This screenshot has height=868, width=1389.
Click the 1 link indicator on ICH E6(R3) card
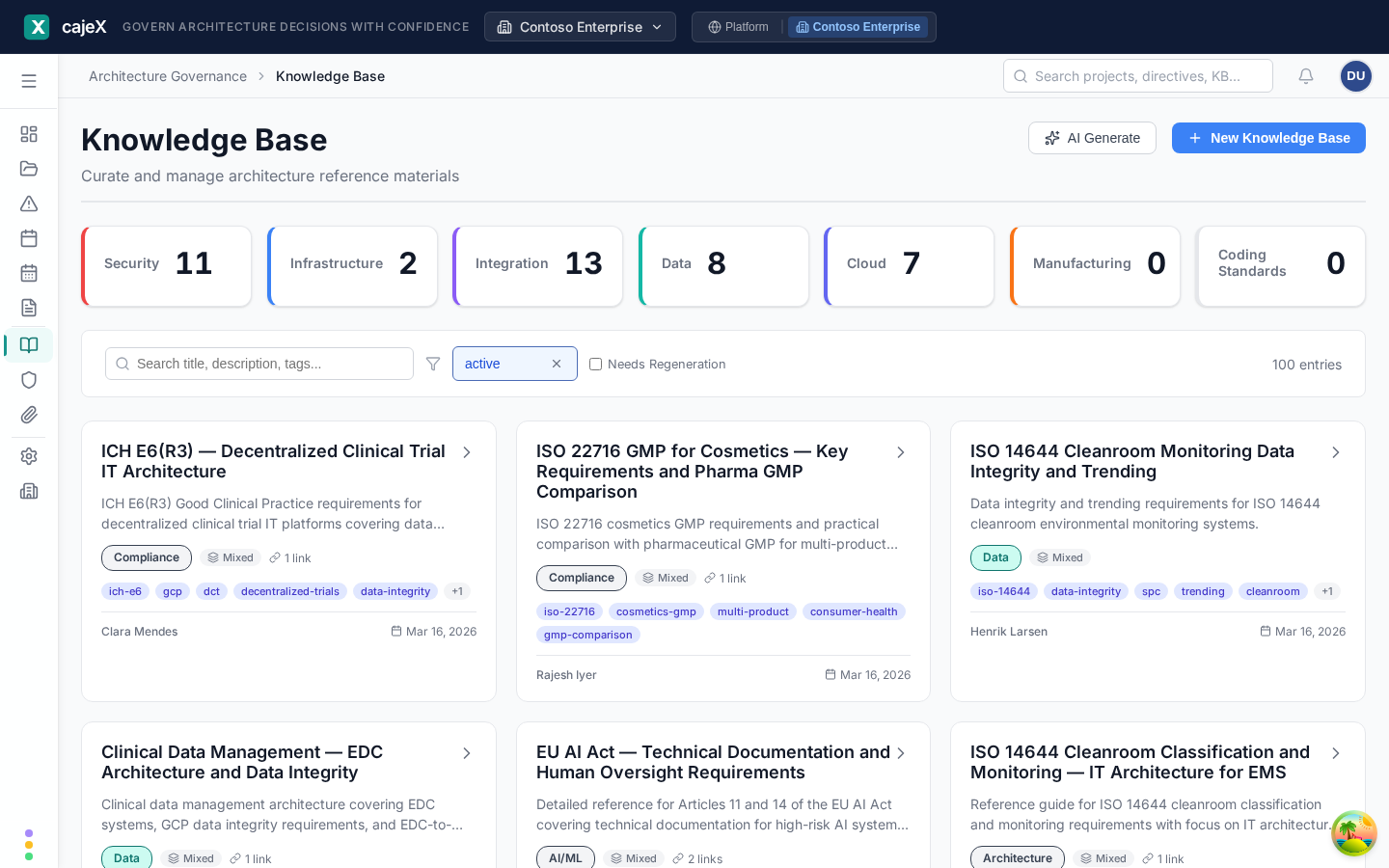click(290, 557)
